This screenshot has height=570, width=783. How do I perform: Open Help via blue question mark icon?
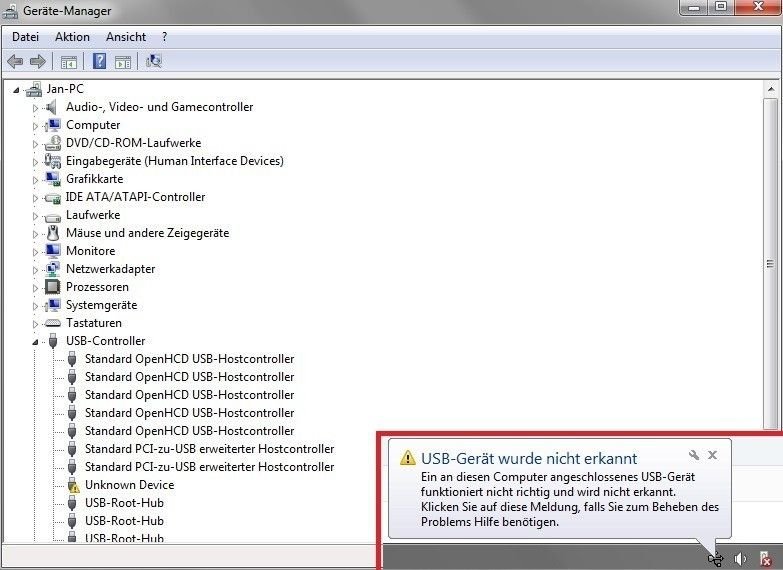[x=99, y=61]
